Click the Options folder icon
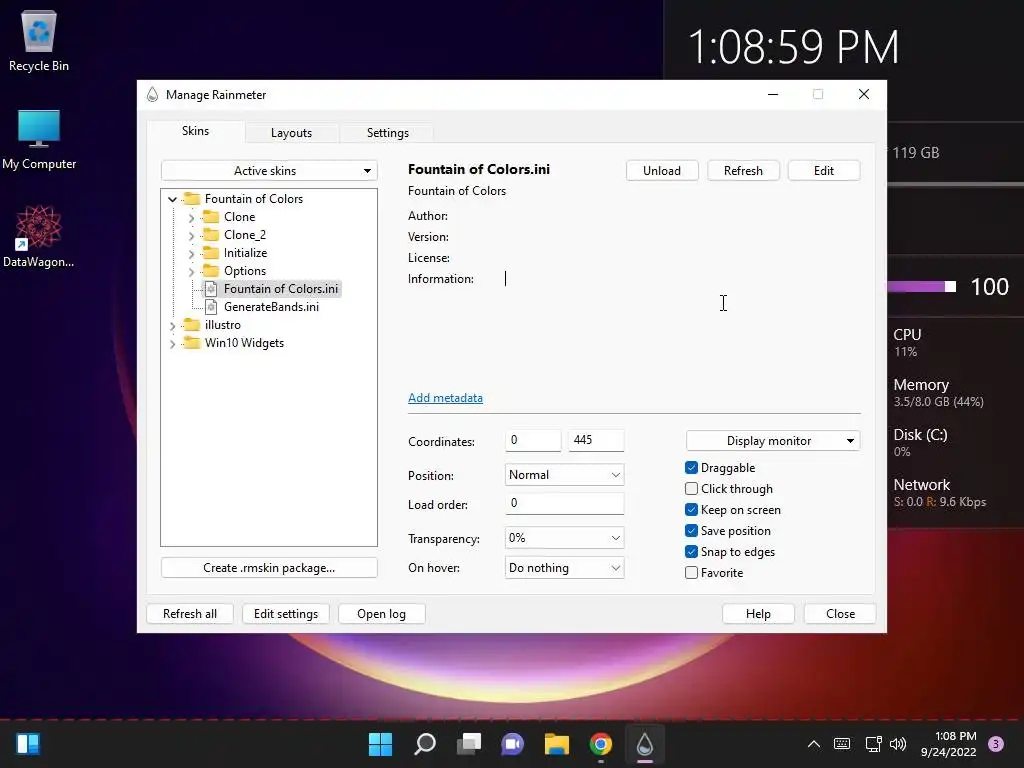 pos(211,270)
